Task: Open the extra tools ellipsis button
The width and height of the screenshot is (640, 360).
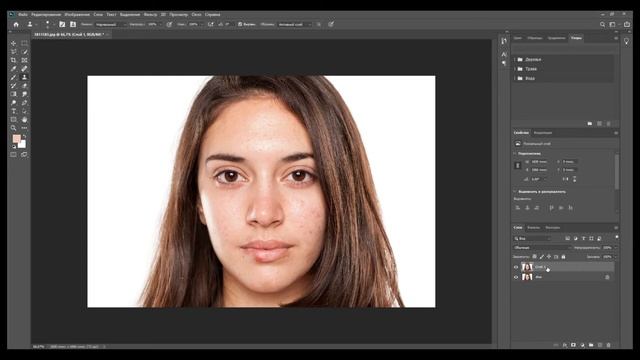Action: pos(24,128)
